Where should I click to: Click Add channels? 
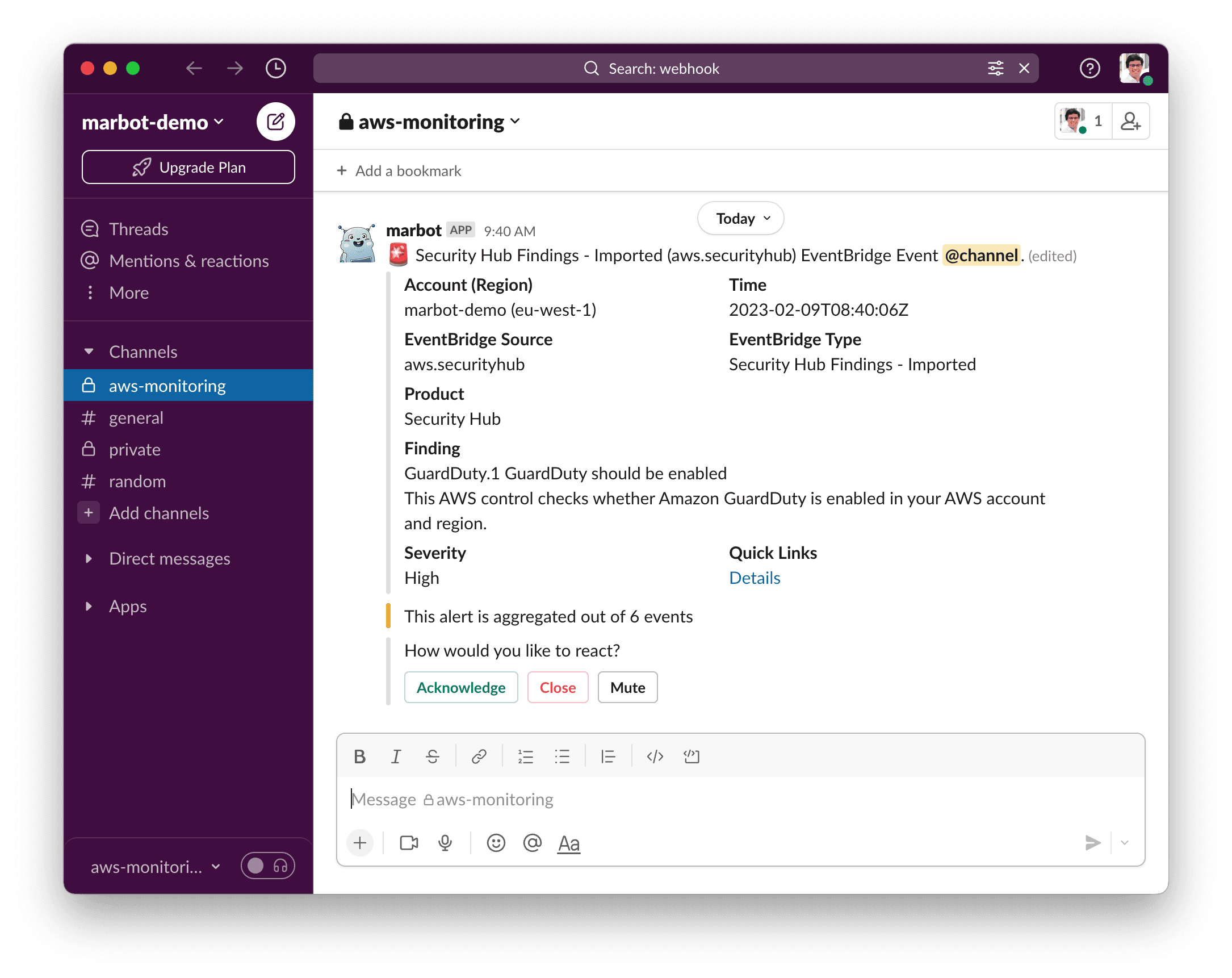158,513
